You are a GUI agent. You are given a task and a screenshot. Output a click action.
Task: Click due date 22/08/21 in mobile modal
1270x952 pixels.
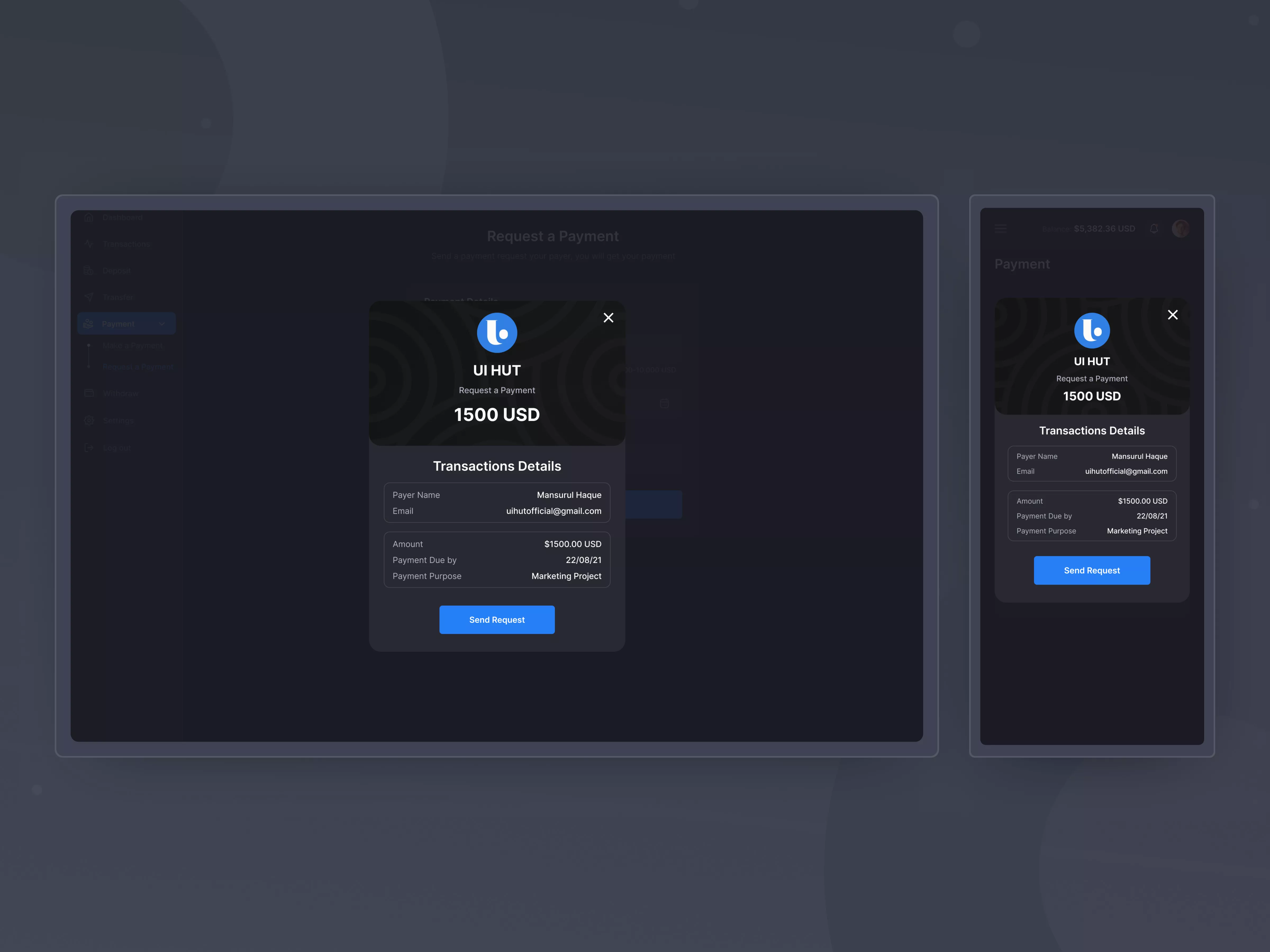point(1152,516)
